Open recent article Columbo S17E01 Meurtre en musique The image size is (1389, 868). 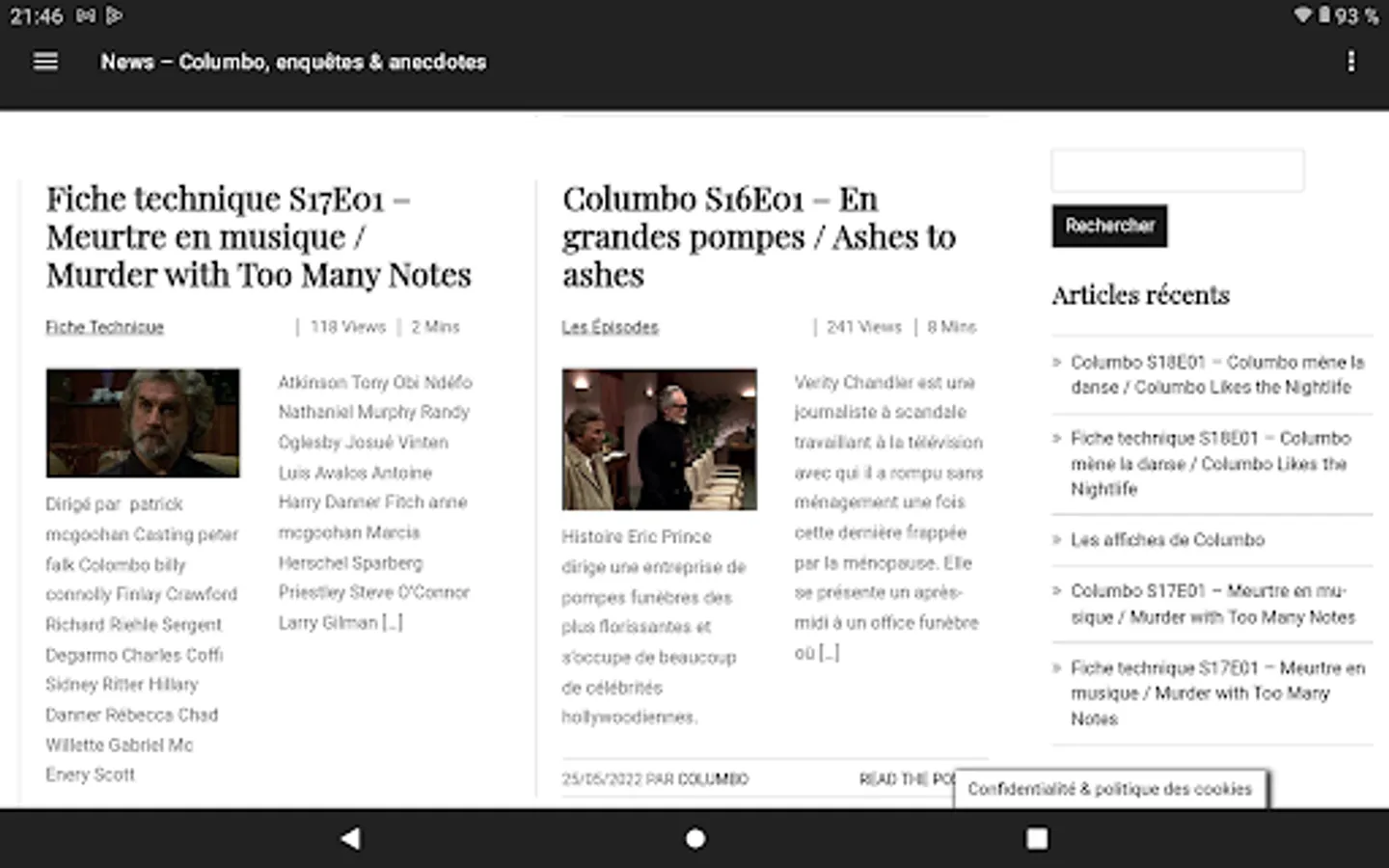pyautogui.click(x=1212, y=604)
